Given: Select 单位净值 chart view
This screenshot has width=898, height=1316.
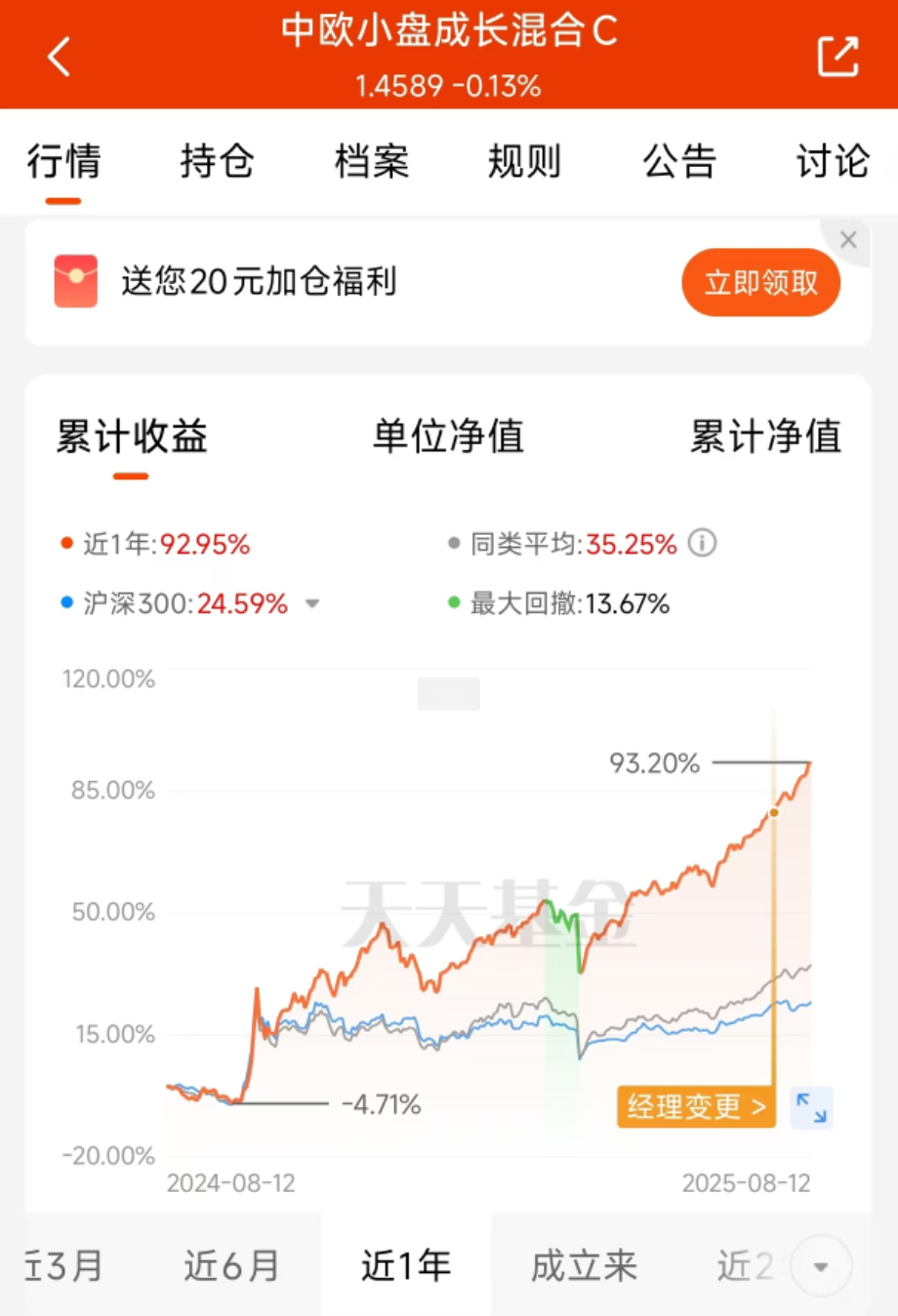Looking at the screenshot, I should tap(448, 436).
